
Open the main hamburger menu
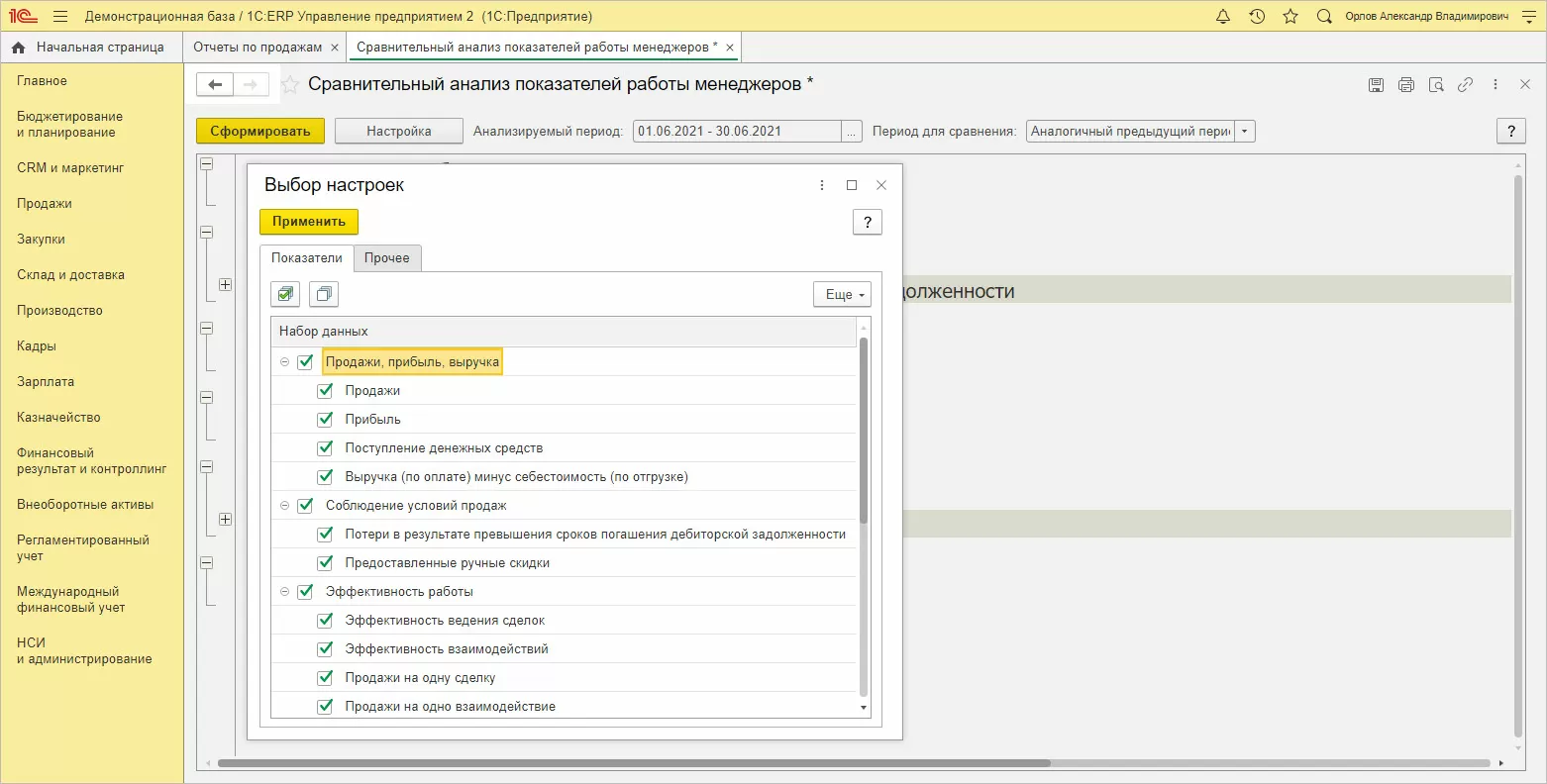point(60,17)
